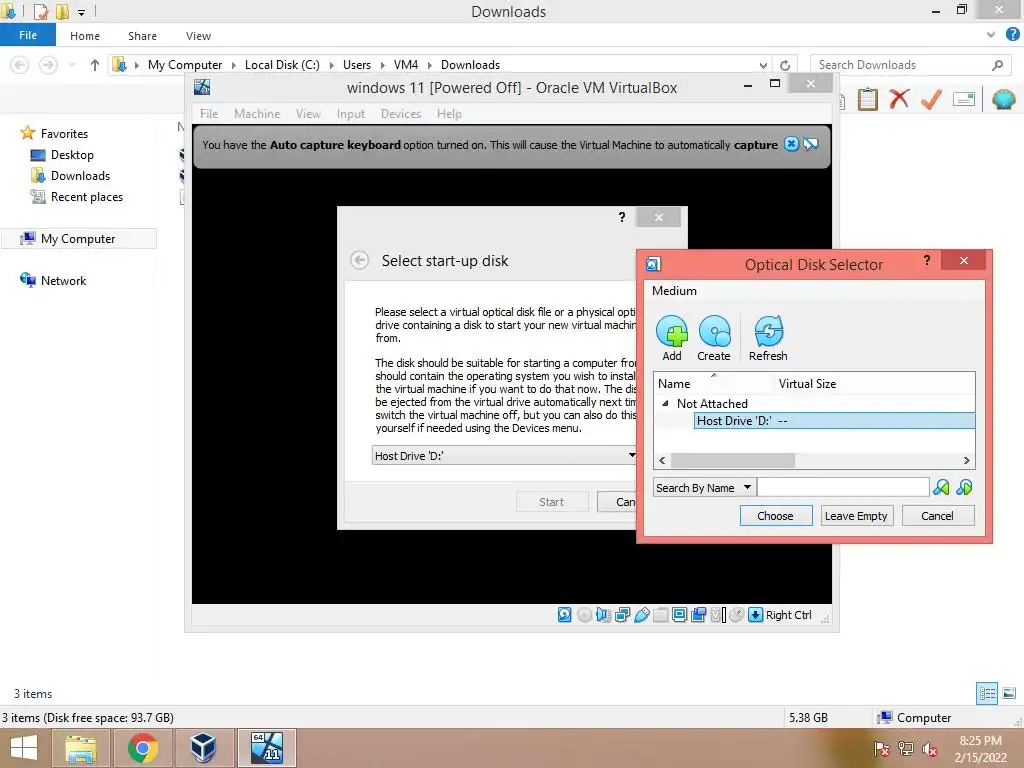
Task: Open the VirtualBox Machine menu
Action: pos(257,114)
